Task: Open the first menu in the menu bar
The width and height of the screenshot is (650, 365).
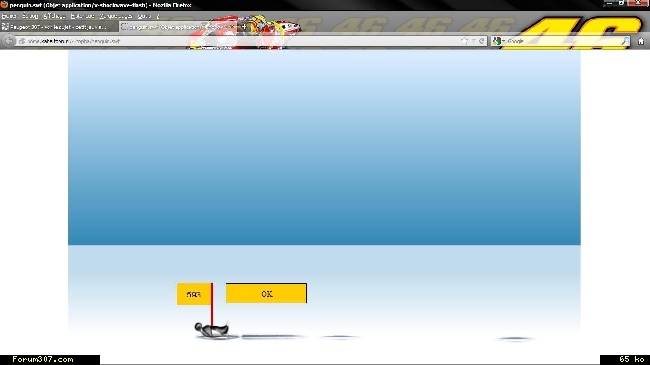Action: pos(9,16)
